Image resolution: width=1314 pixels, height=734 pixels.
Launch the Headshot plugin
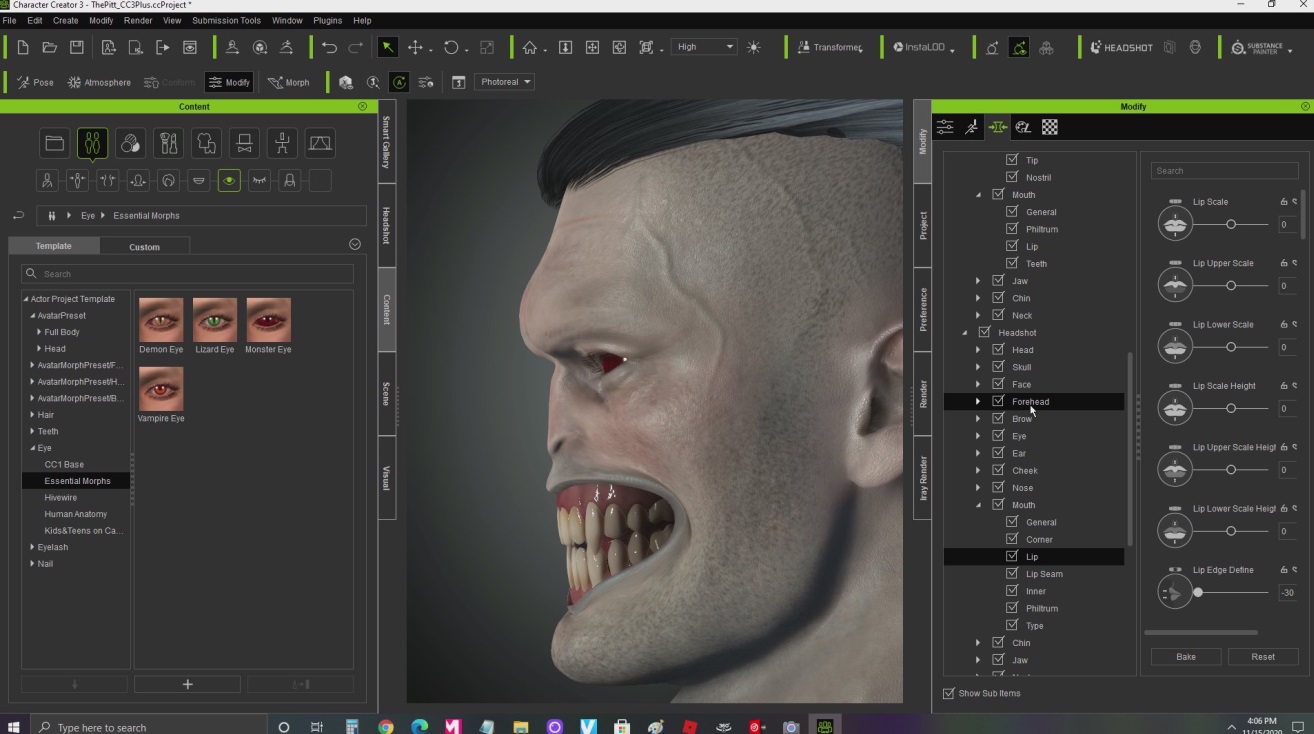(1121, 47)
